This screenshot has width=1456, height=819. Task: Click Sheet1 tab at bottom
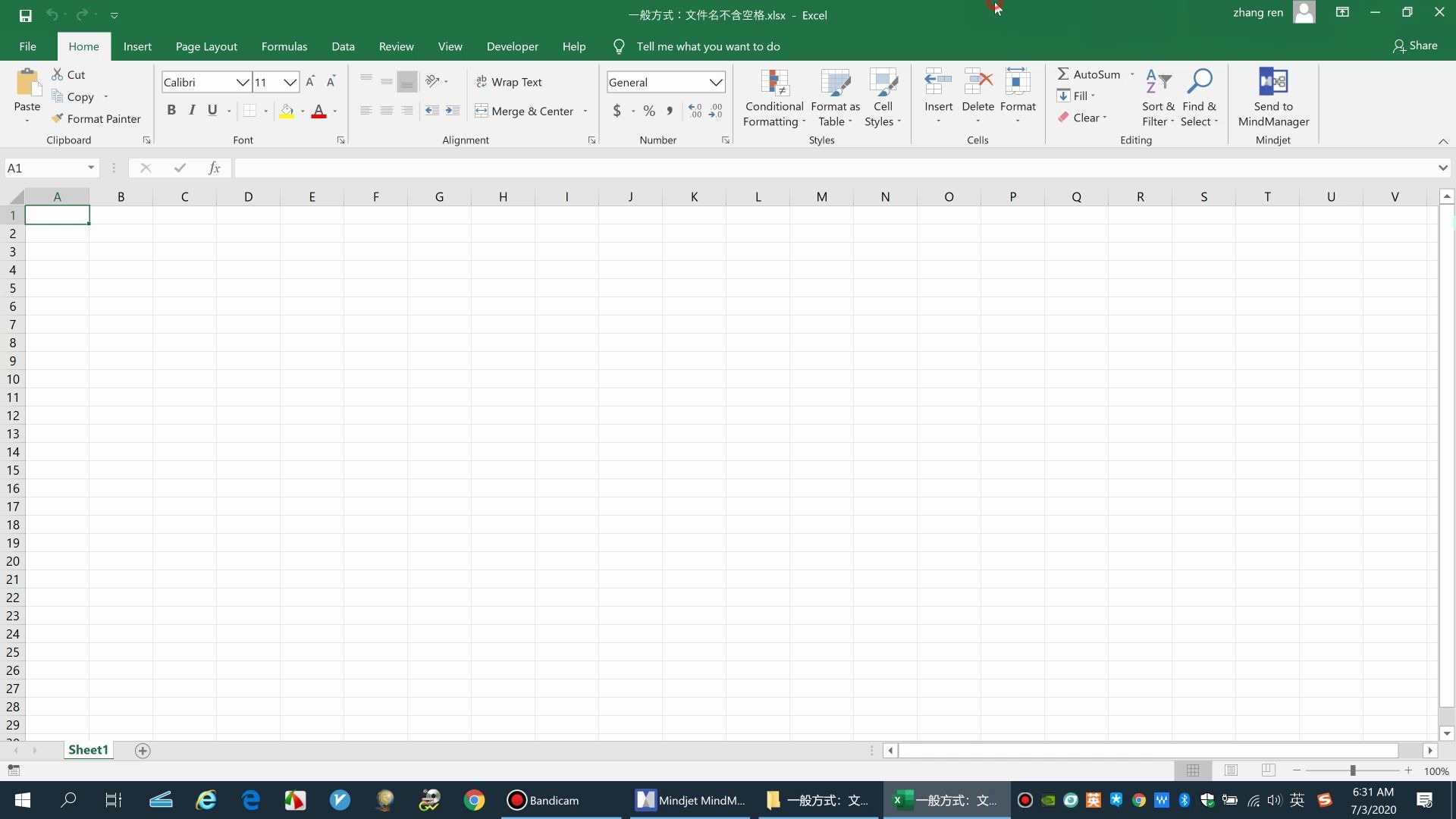(87, 751)
